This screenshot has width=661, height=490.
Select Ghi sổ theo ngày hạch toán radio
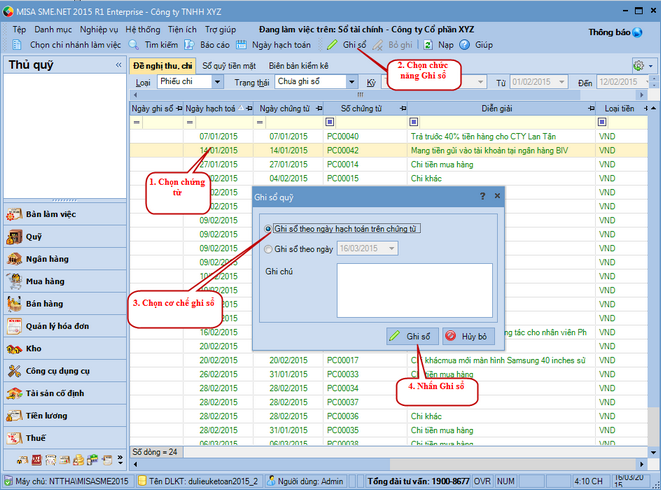[268, 229]
